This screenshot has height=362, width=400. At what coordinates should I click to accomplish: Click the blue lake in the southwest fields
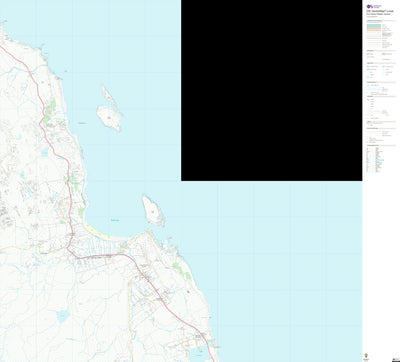63,316
